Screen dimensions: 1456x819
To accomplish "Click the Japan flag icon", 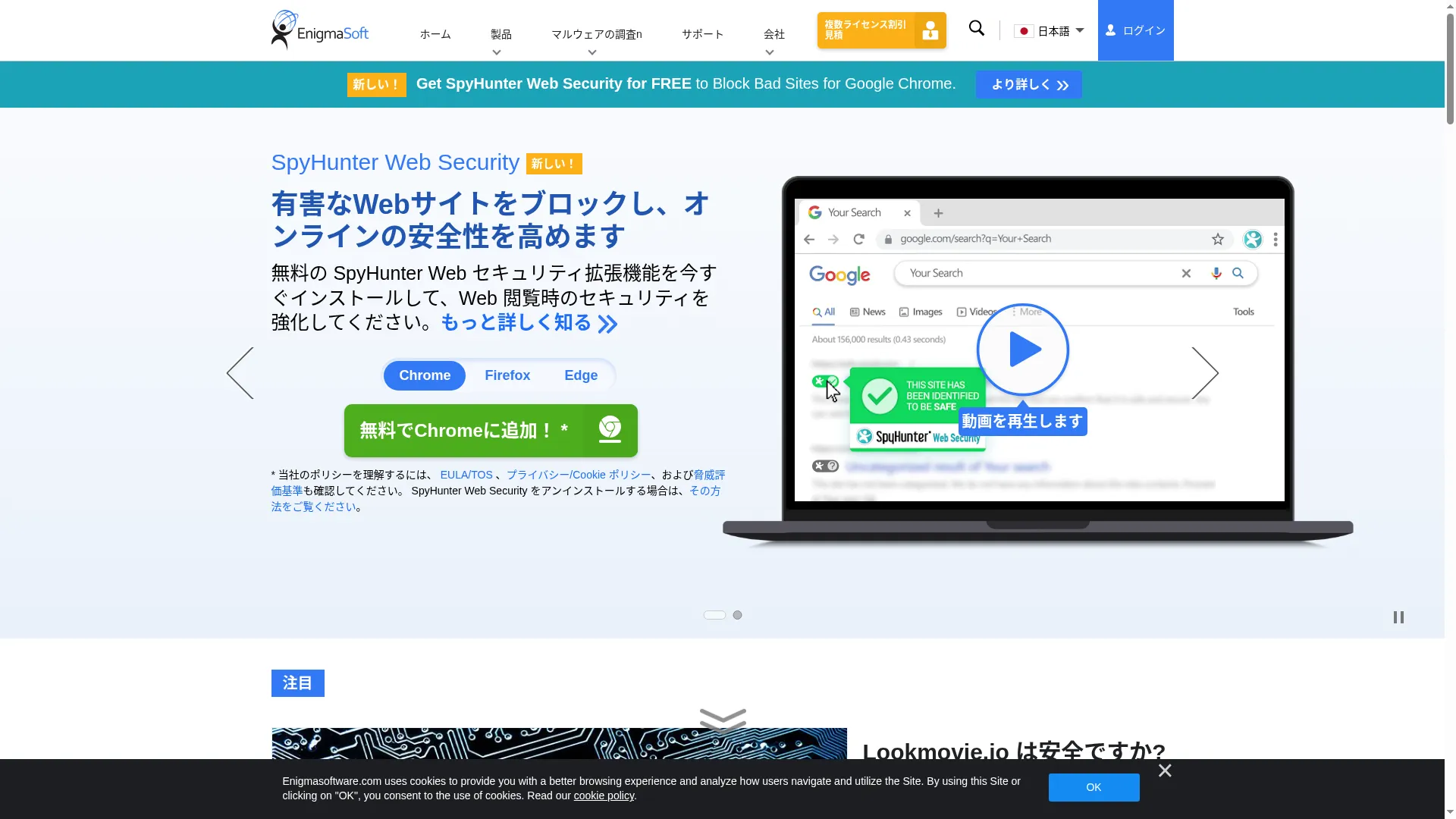I will coord(1024,31).
